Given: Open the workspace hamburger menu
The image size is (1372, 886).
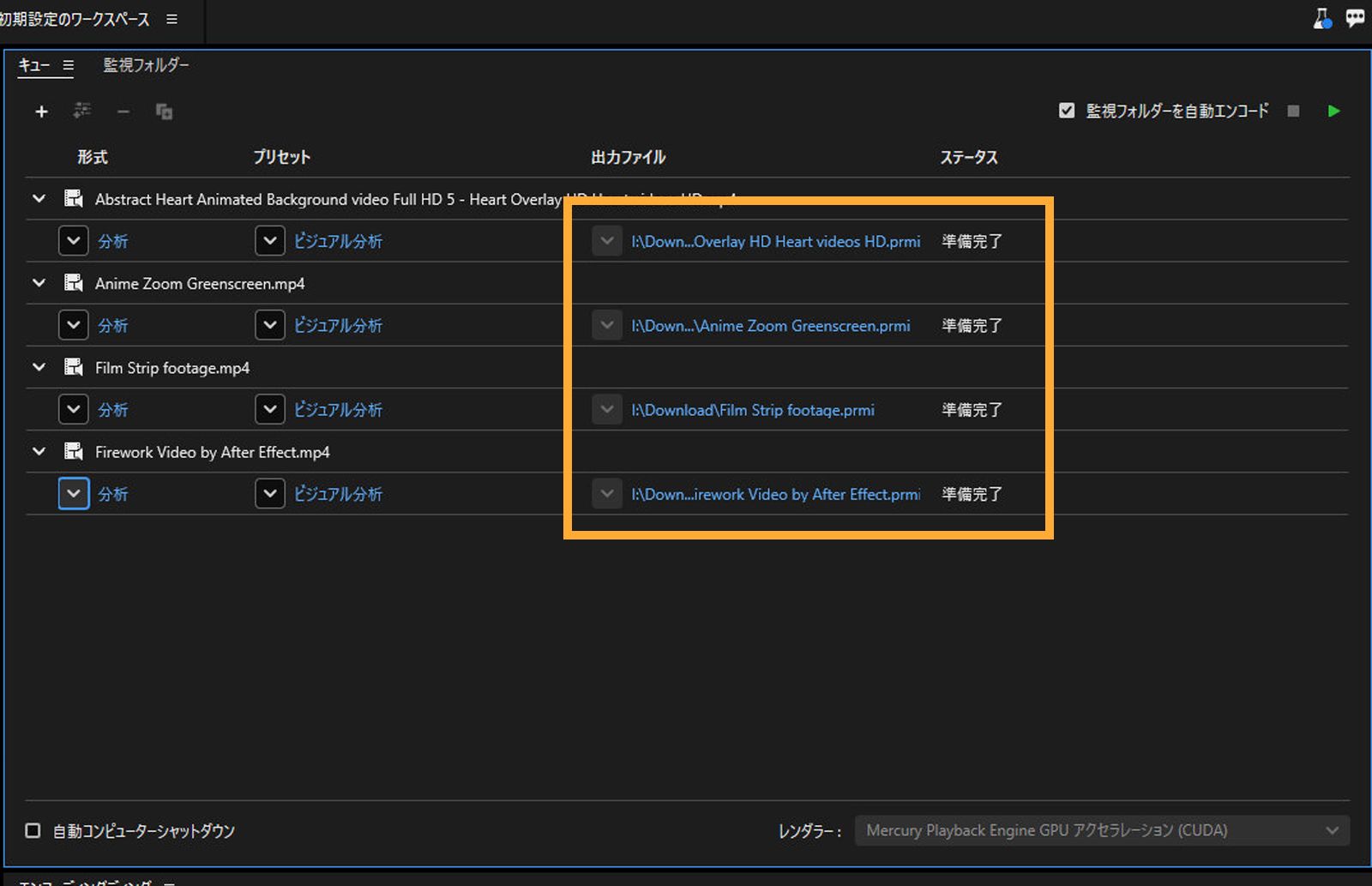Looking at the screenshot, I should pos(171,19).
